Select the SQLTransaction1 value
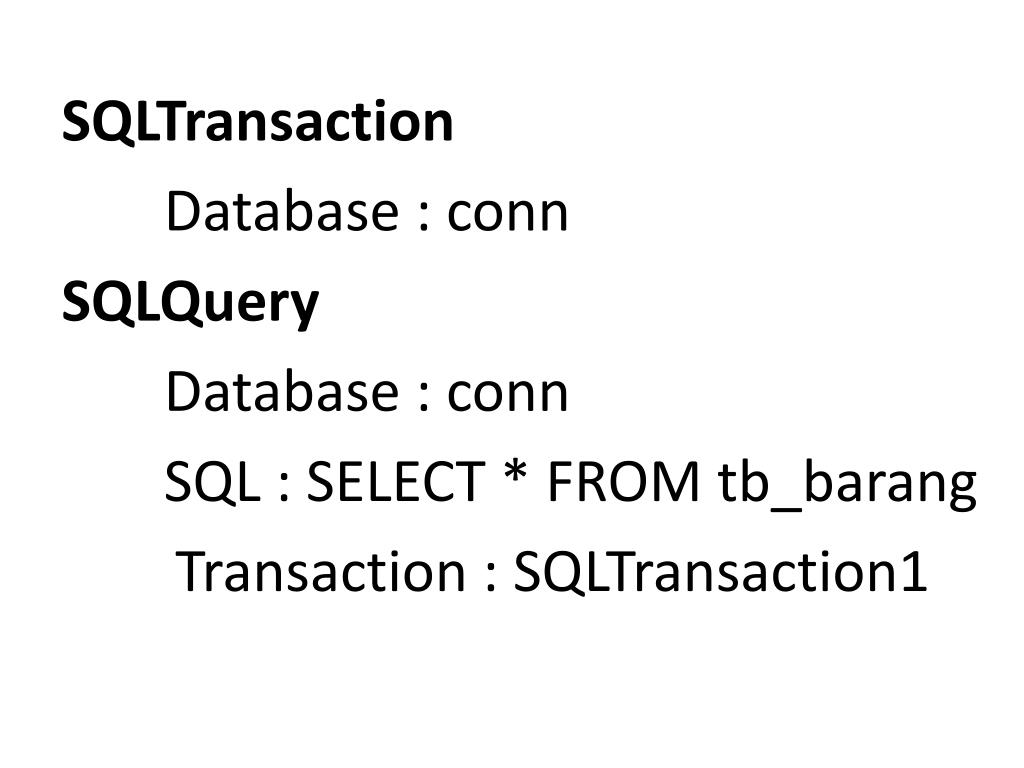The image size is (1024, 768). pyautogui.click(x=720, y=571)
